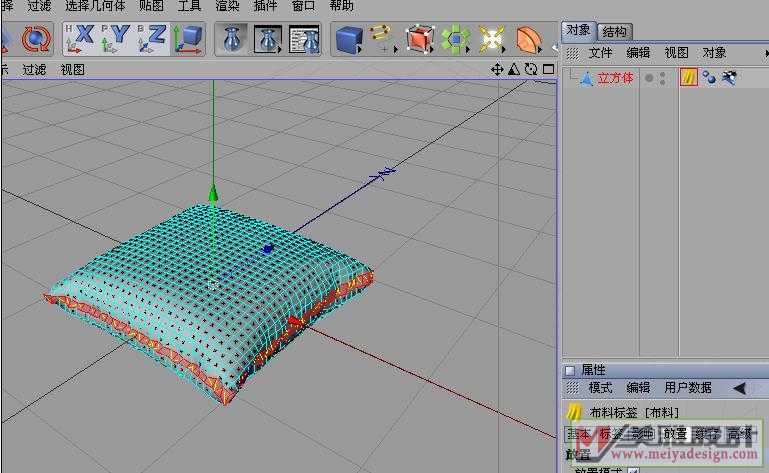Screen dimensions: 769x473
Task: Open the 渲染 menu
Action: [x=227, y=6]
